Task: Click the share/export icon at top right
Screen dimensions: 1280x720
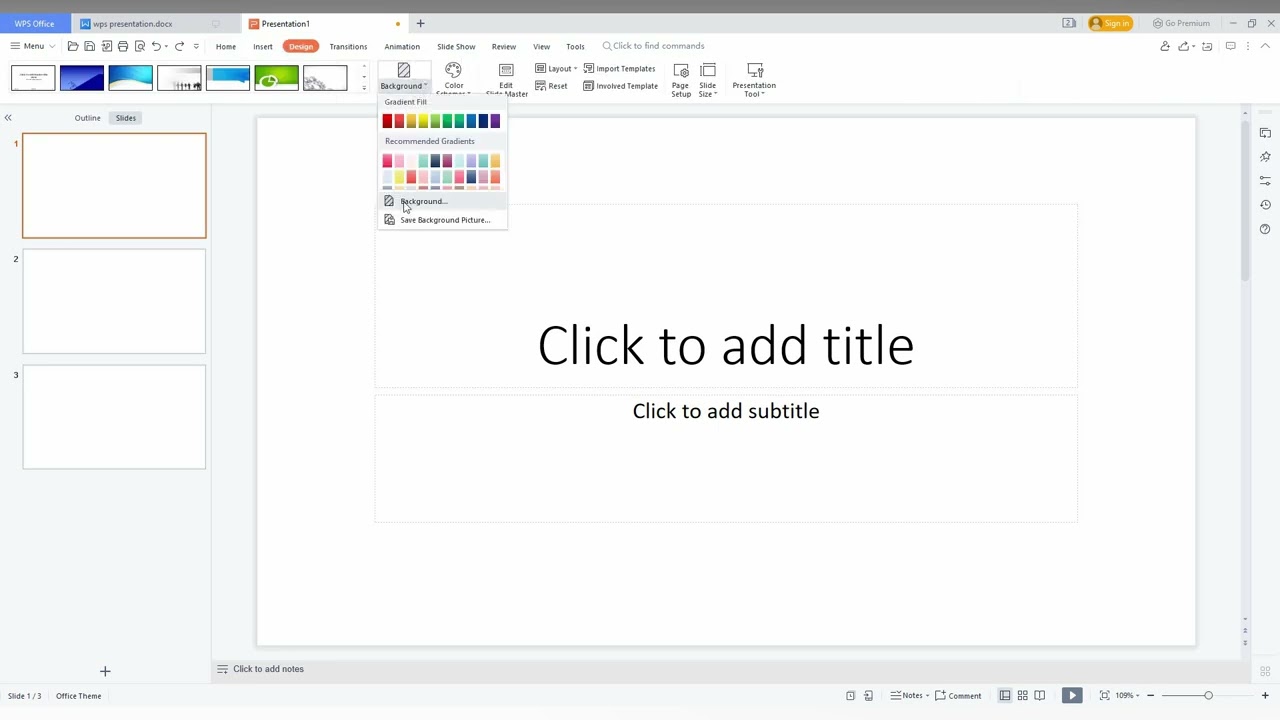Action: point(1184,46)
